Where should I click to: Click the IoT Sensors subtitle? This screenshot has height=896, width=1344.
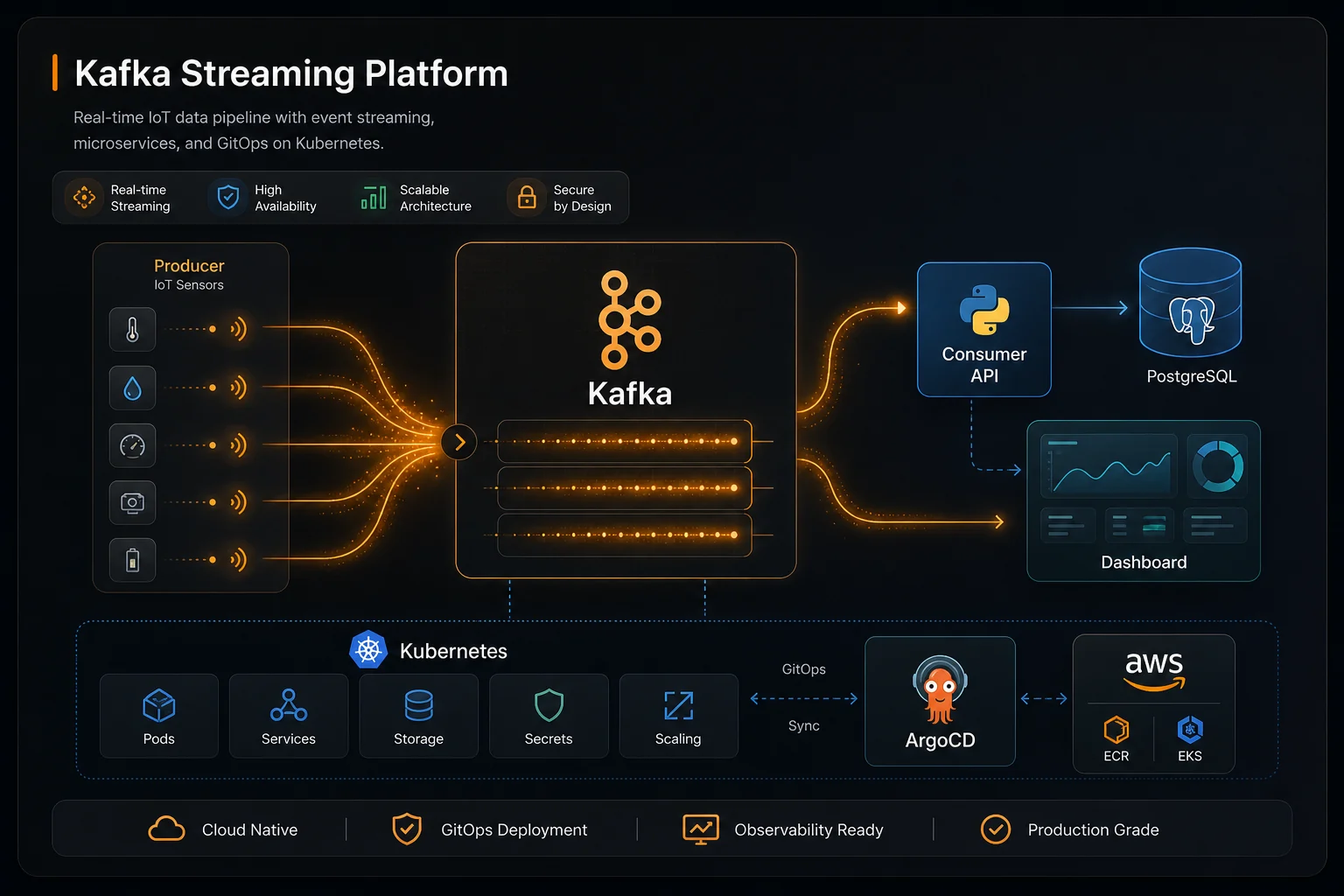(189, 285)
